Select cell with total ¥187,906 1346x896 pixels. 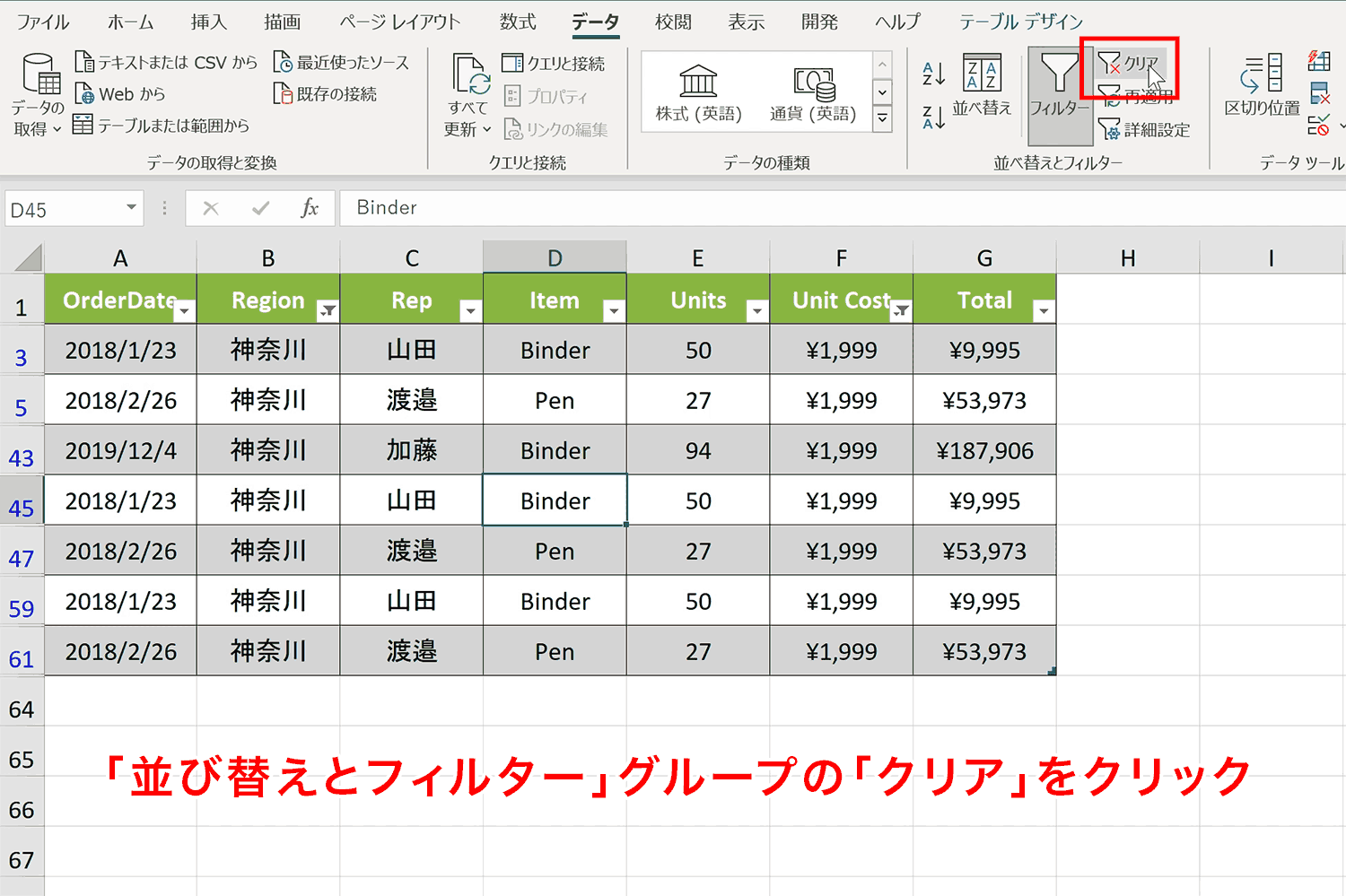tap(984, 450)
